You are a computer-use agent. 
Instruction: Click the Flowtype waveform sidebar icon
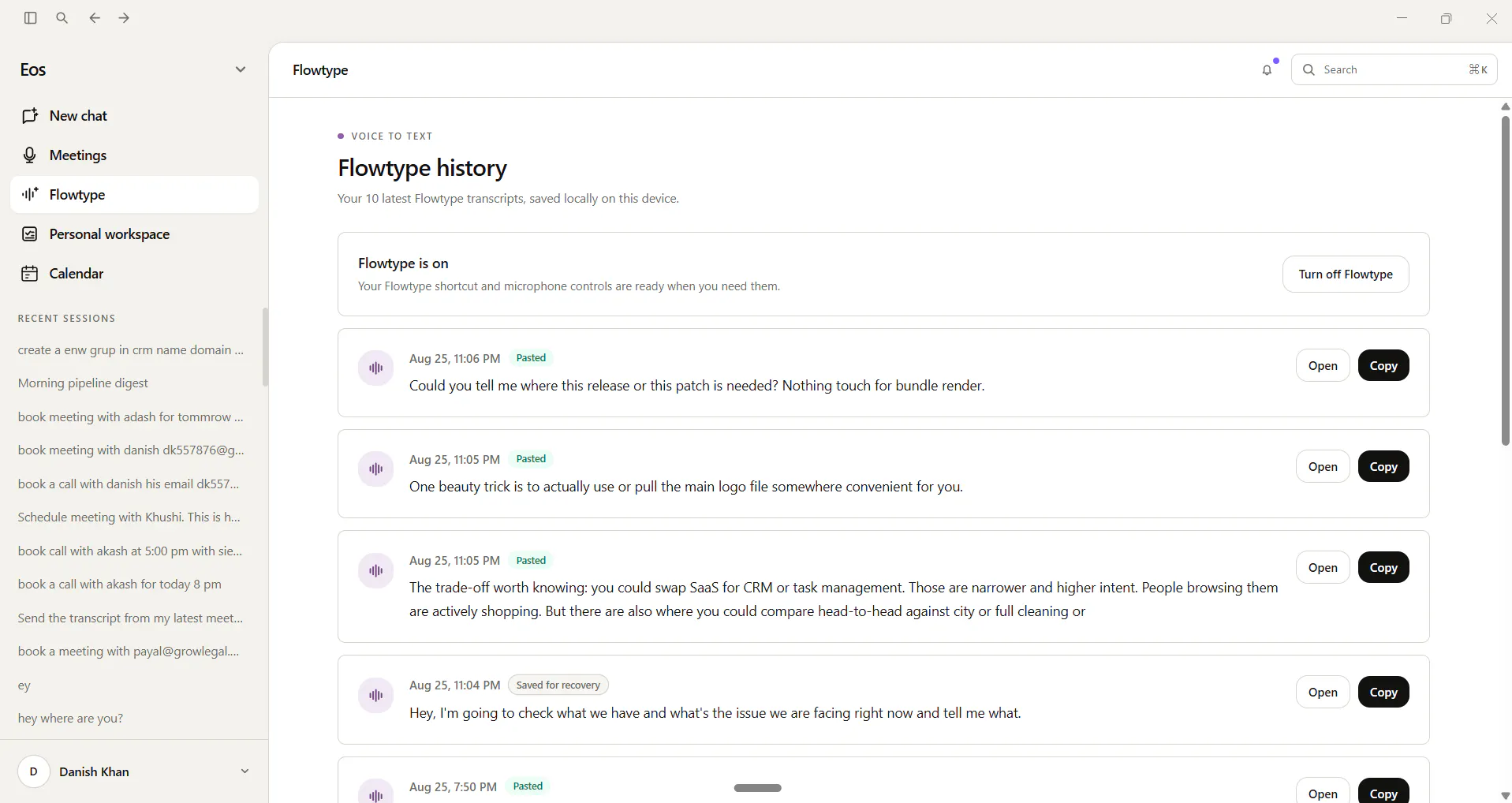pos(30,194)
